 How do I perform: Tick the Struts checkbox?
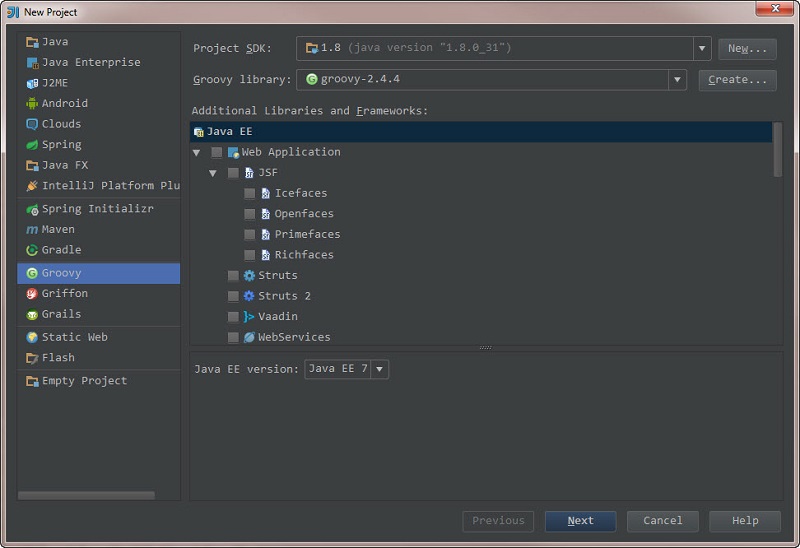[233, 276]
